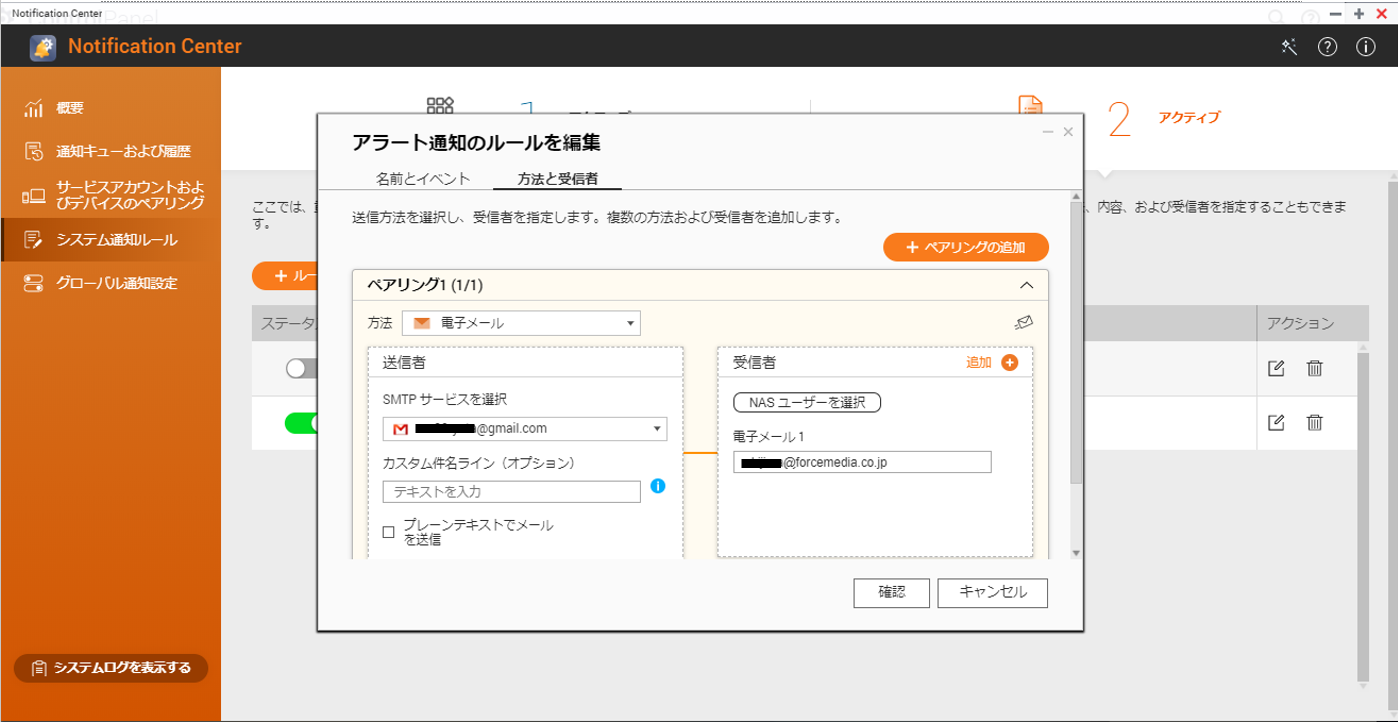Click the test email send icon
This screenshot has width=1398, height=722.
(1023, 323)
